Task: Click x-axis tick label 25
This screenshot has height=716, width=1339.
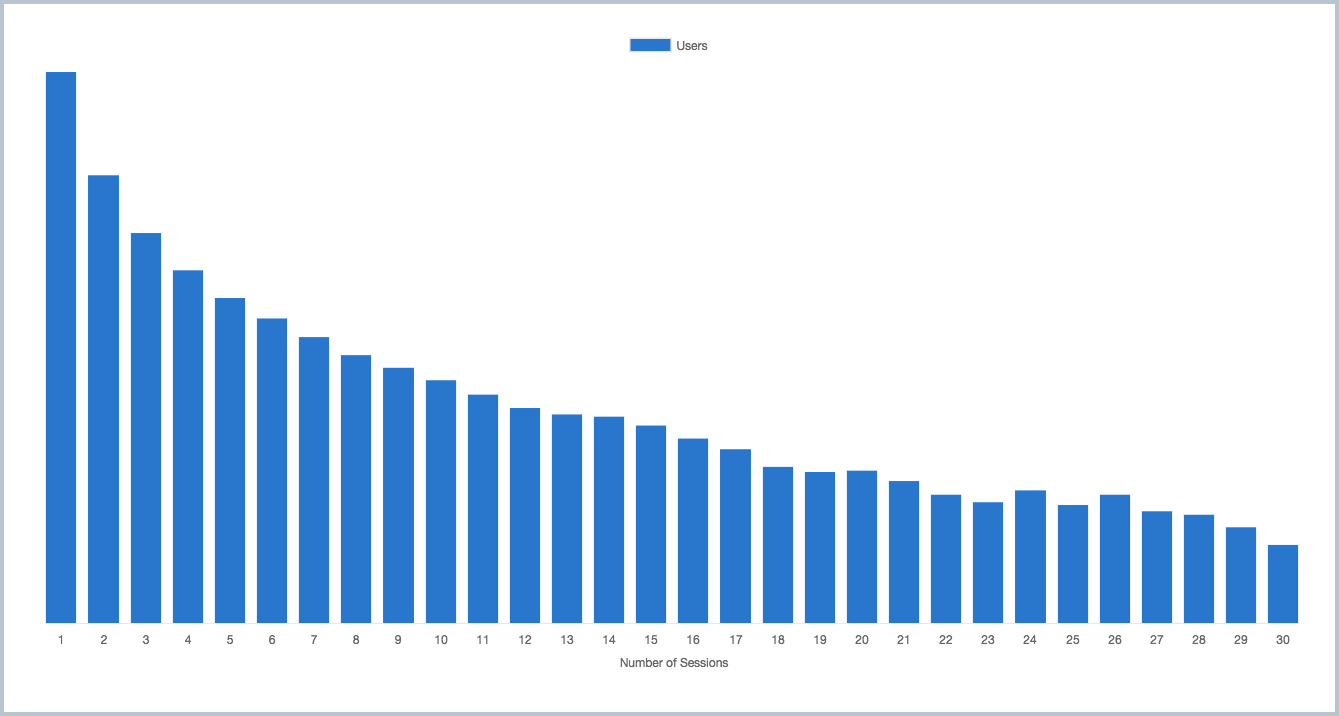Action: tap(1073, 639)
